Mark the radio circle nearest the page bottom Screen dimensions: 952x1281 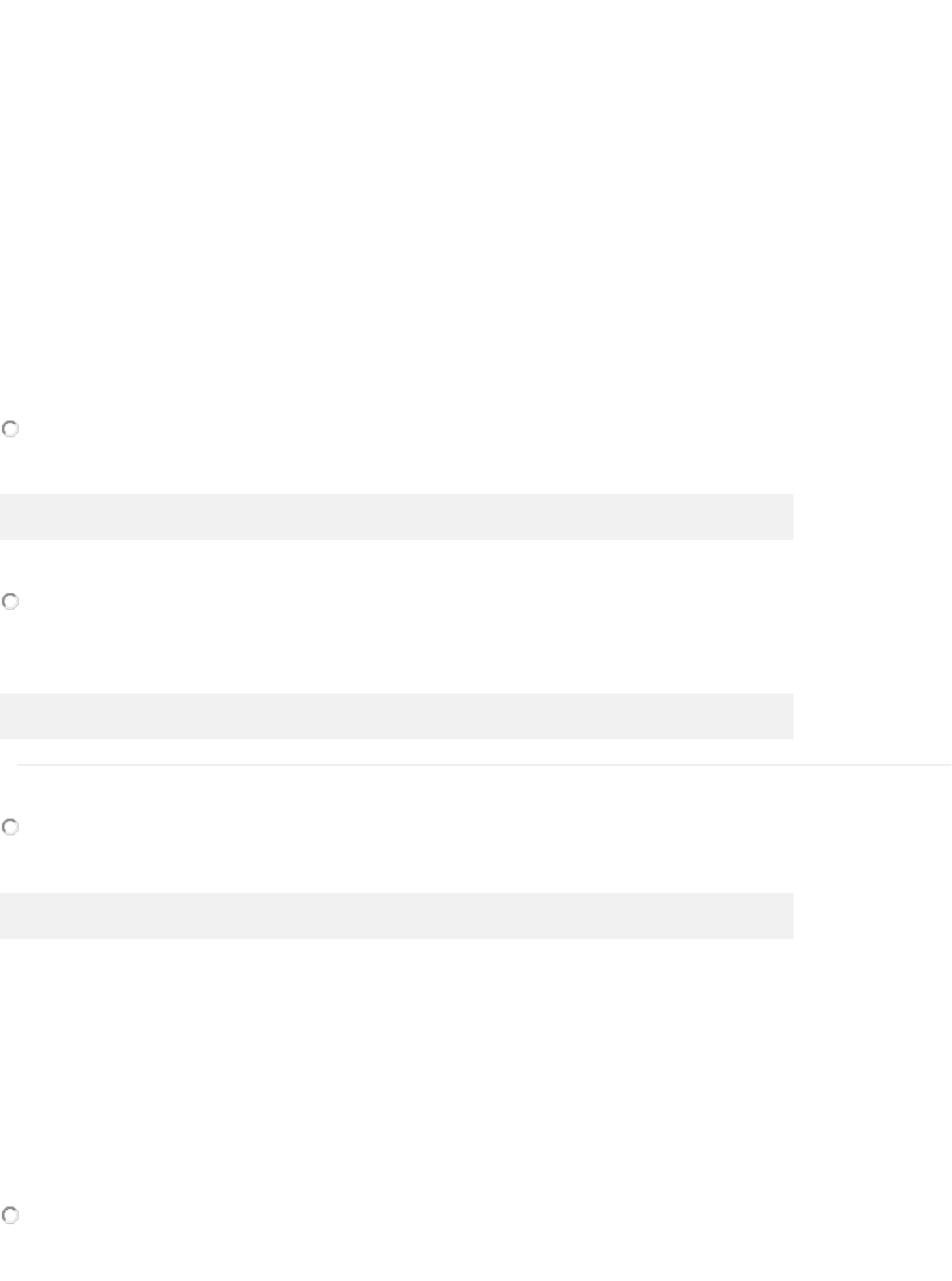pyautogui.click(x=10, y=1215)
